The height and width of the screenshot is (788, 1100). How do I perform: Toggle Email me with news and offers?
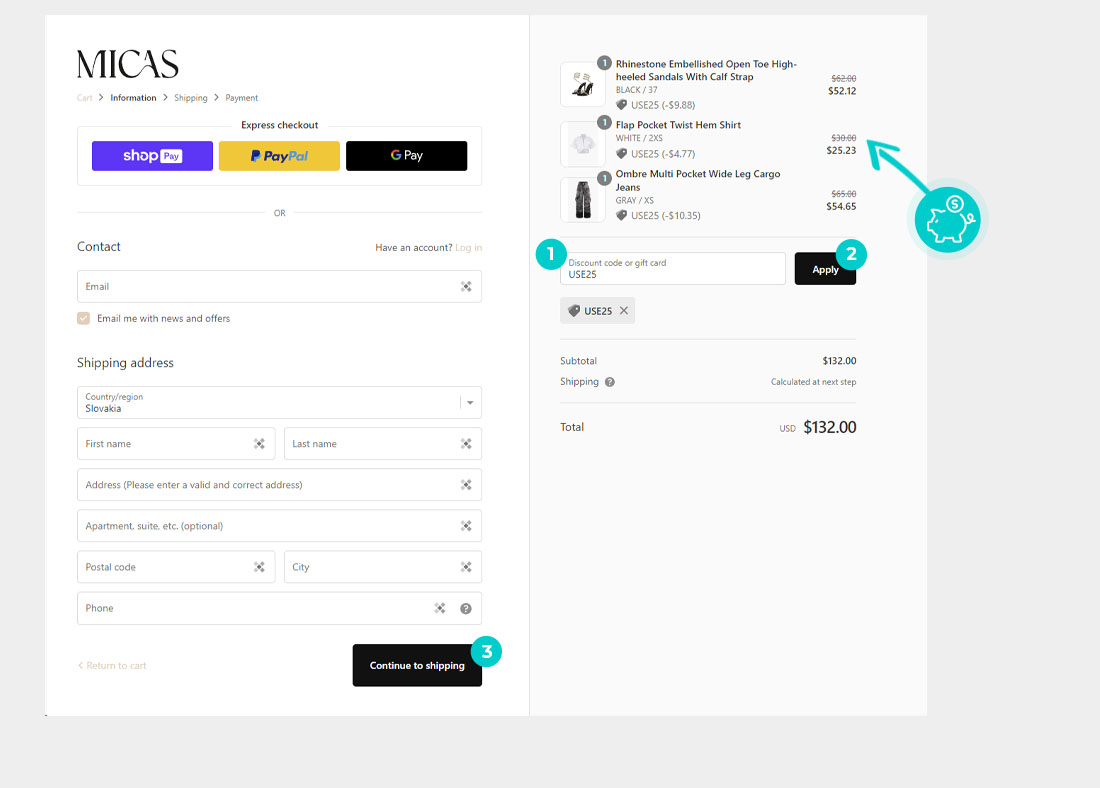84,319
